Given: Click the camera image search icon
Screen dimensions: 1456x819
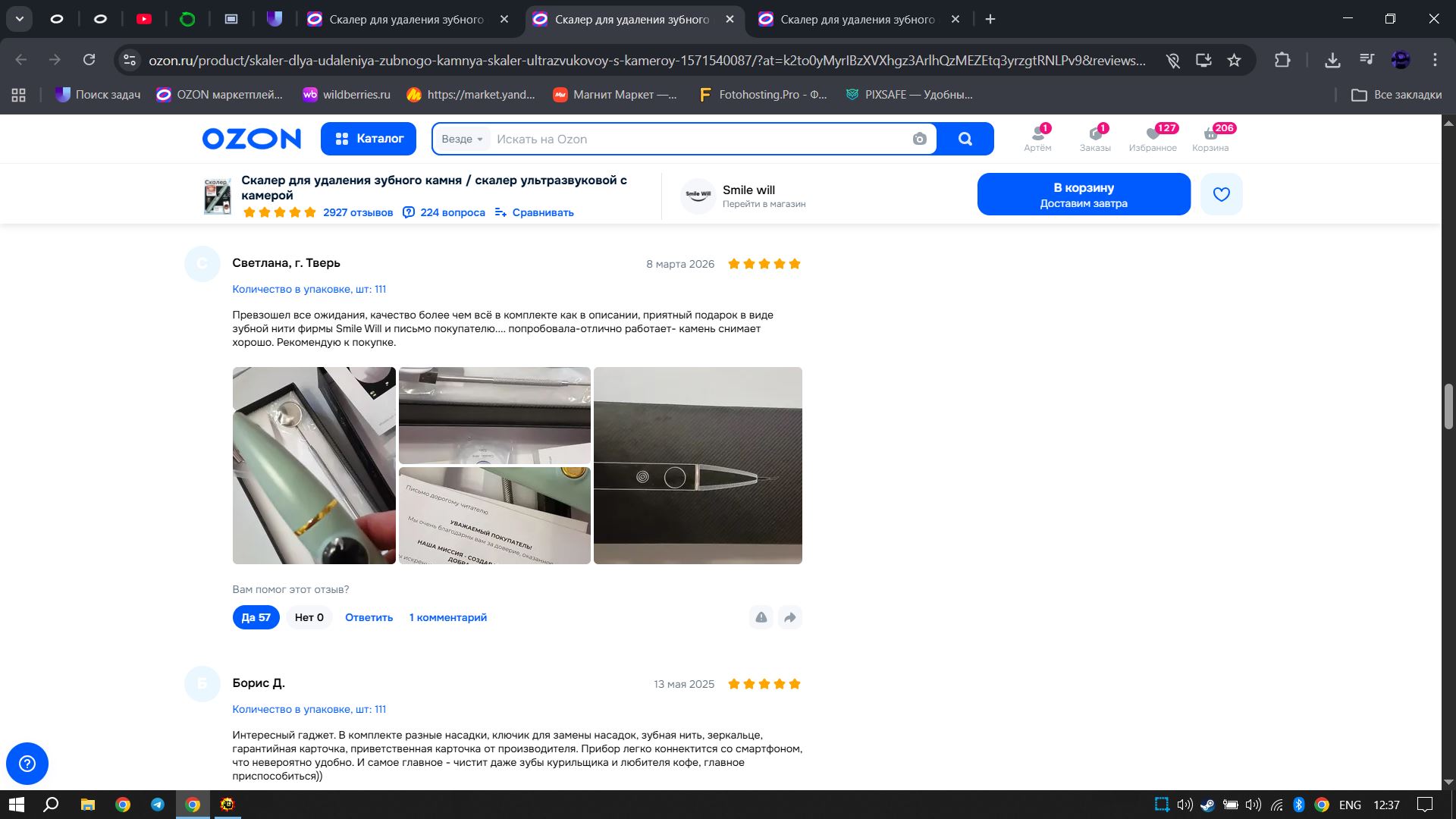Looking at the screenshot, I should pyautogui.click(x=919, y=139).
